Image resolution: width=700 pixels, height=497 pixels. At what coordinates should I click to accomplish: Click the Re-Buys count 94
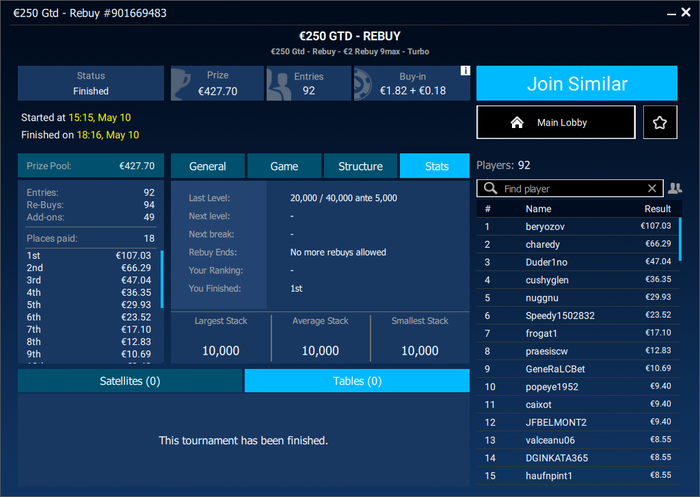coord(149,205)
